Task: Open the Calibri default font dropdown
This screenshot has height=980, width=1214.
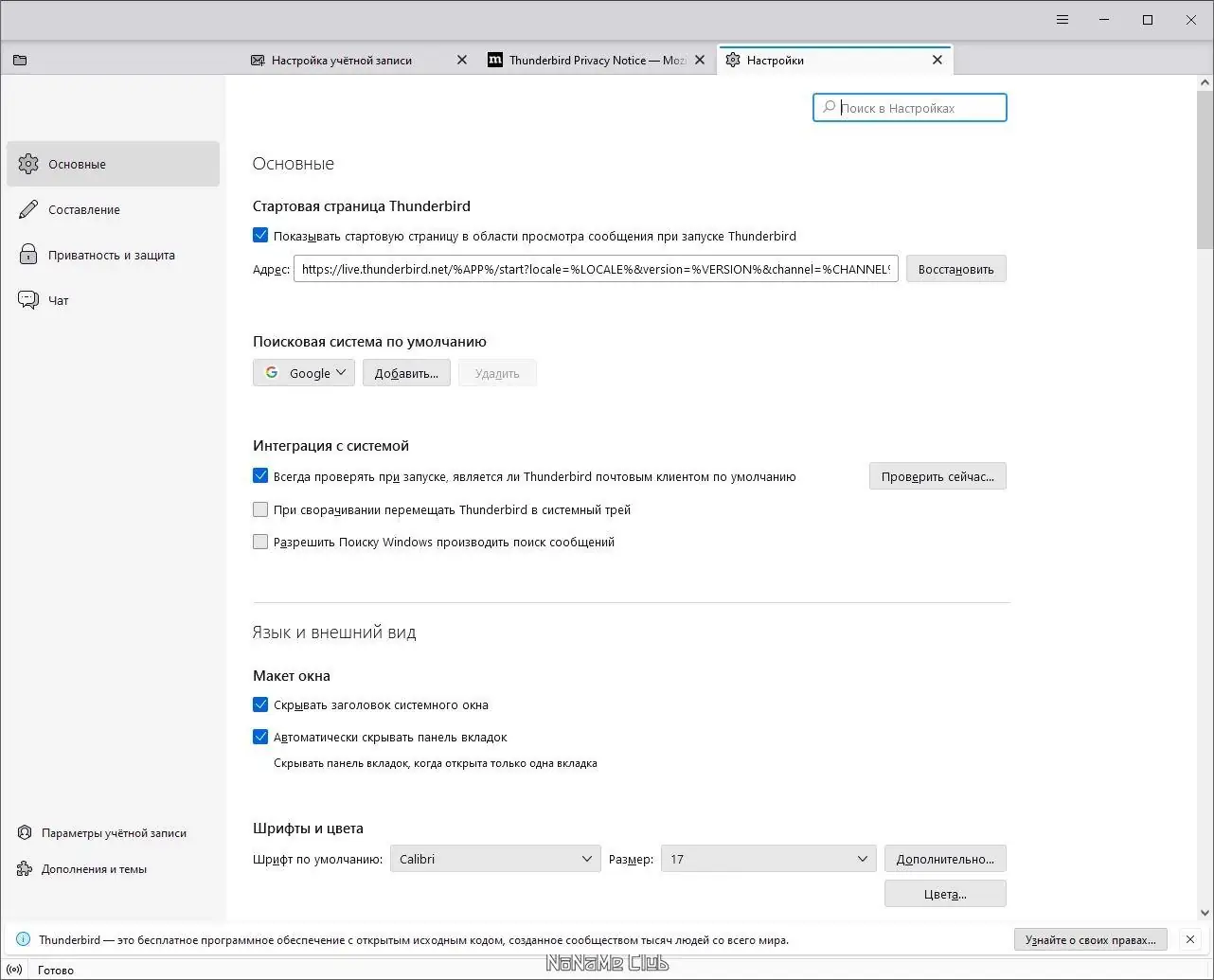Action: click(x=495, y=859)
